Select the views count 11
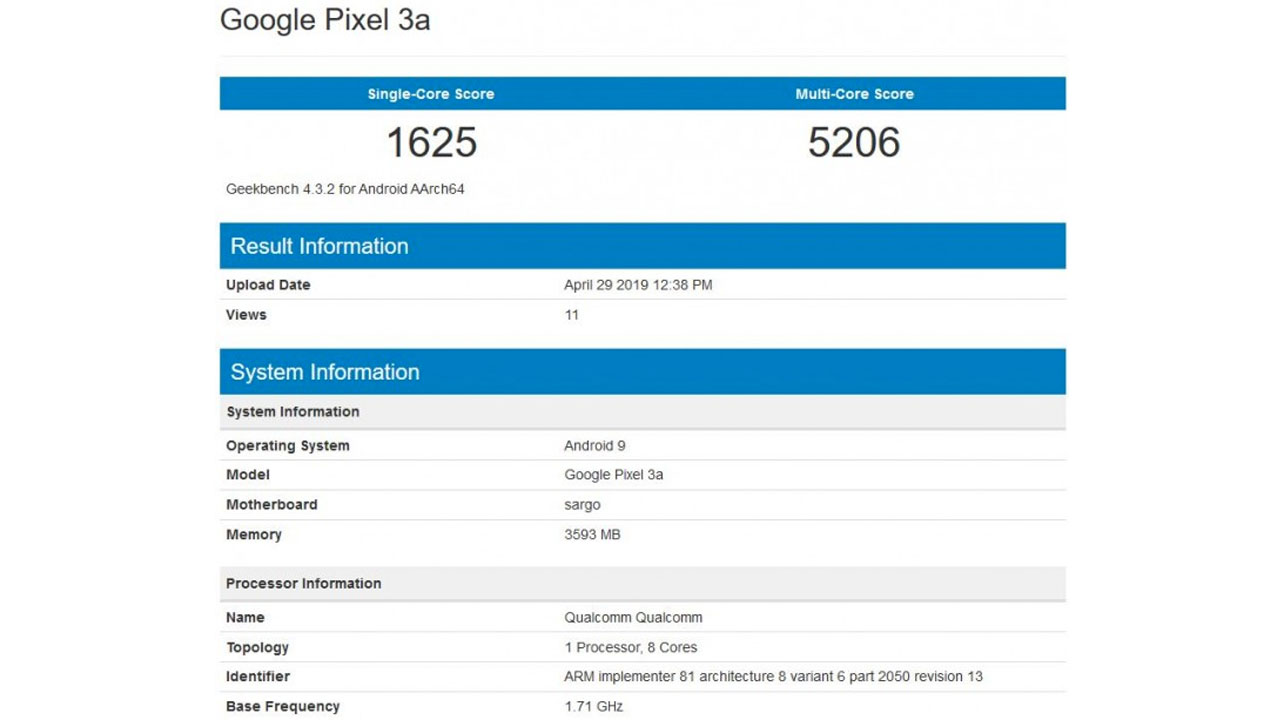Image resolution: width=1280 pixels, height=720 pixels. pos(571,315)
